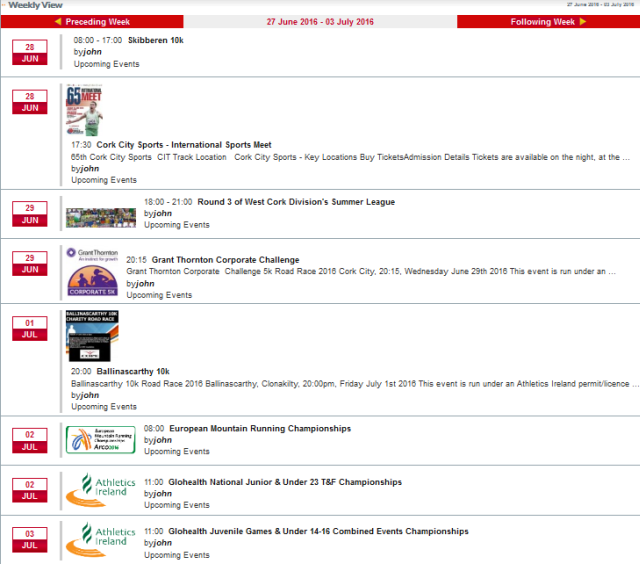This screenshot has height=564, width=640.
Task: Click the Ballinascarthy 10k charity race poster
Action: pos(92,336)
